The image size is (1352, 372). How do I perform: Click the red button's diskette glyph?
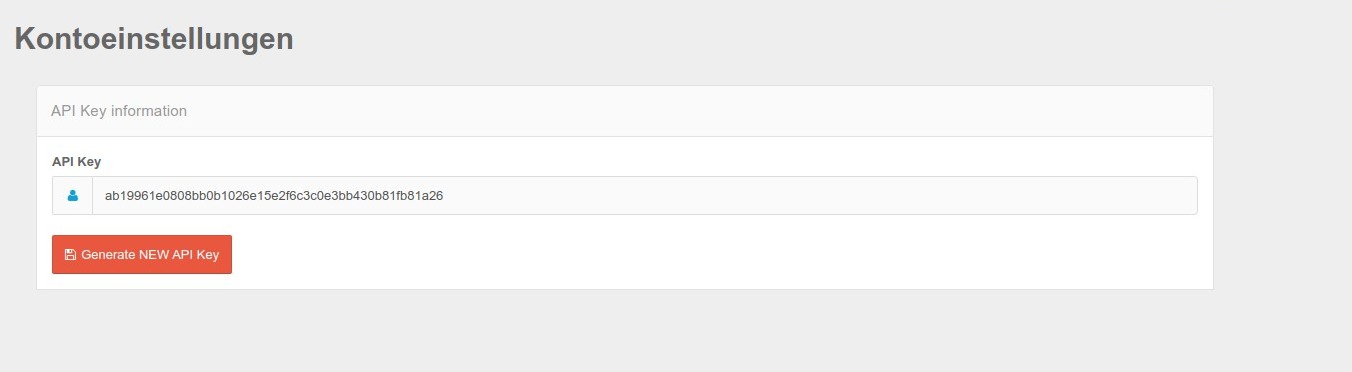70,255
